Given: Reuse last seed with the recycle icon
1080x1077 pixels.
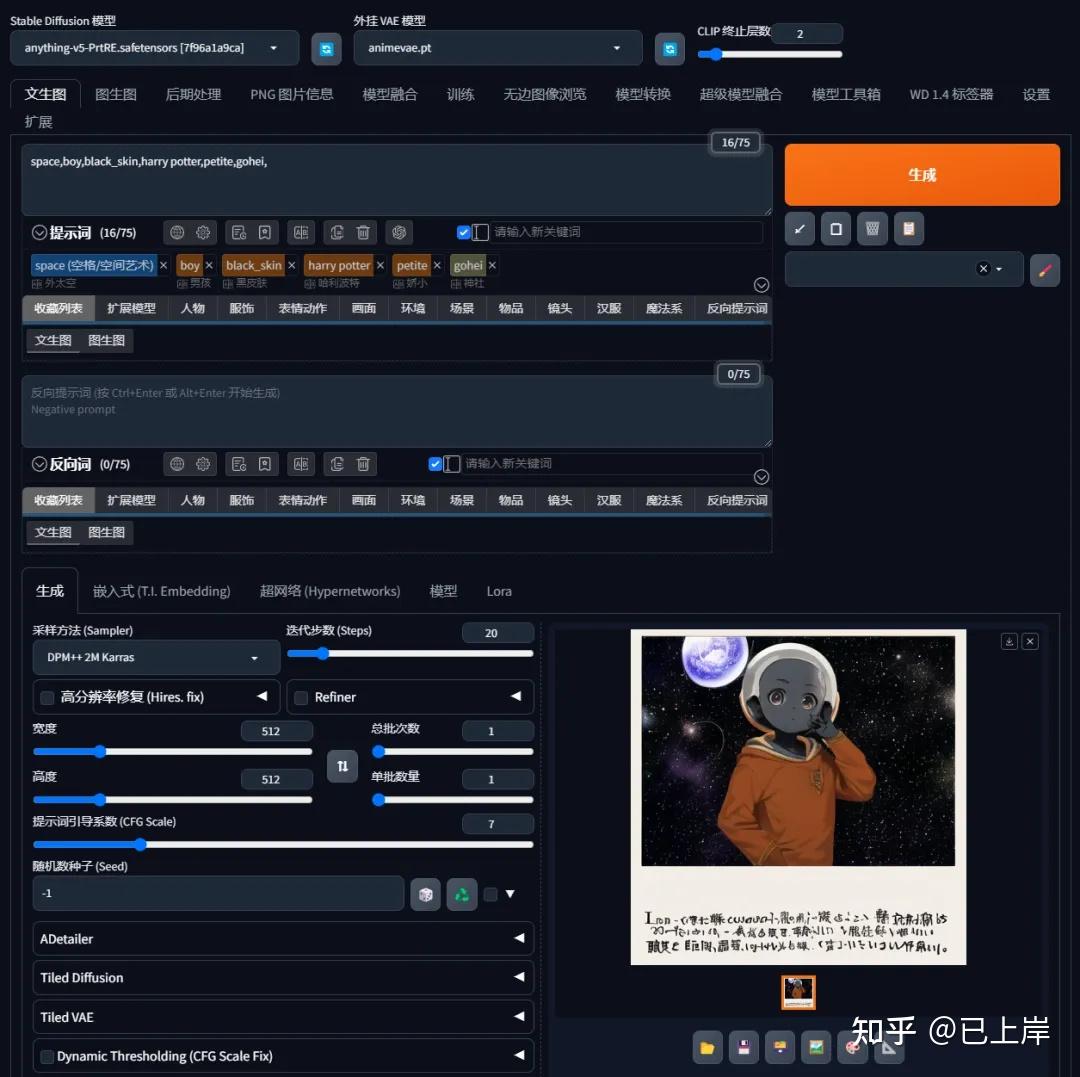Looking at the screenshot, I should pyautogui.click(x=462, y=895).
